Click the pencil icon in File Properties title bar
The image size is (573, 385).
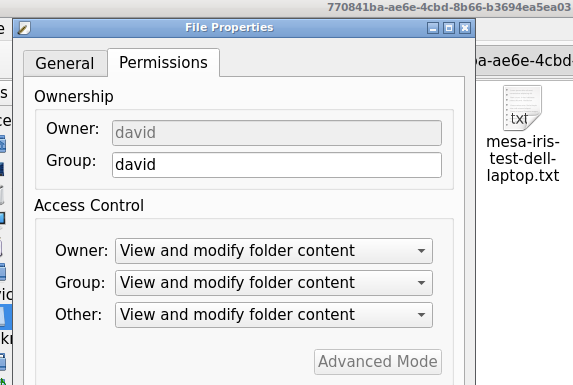tap(24, 28)
